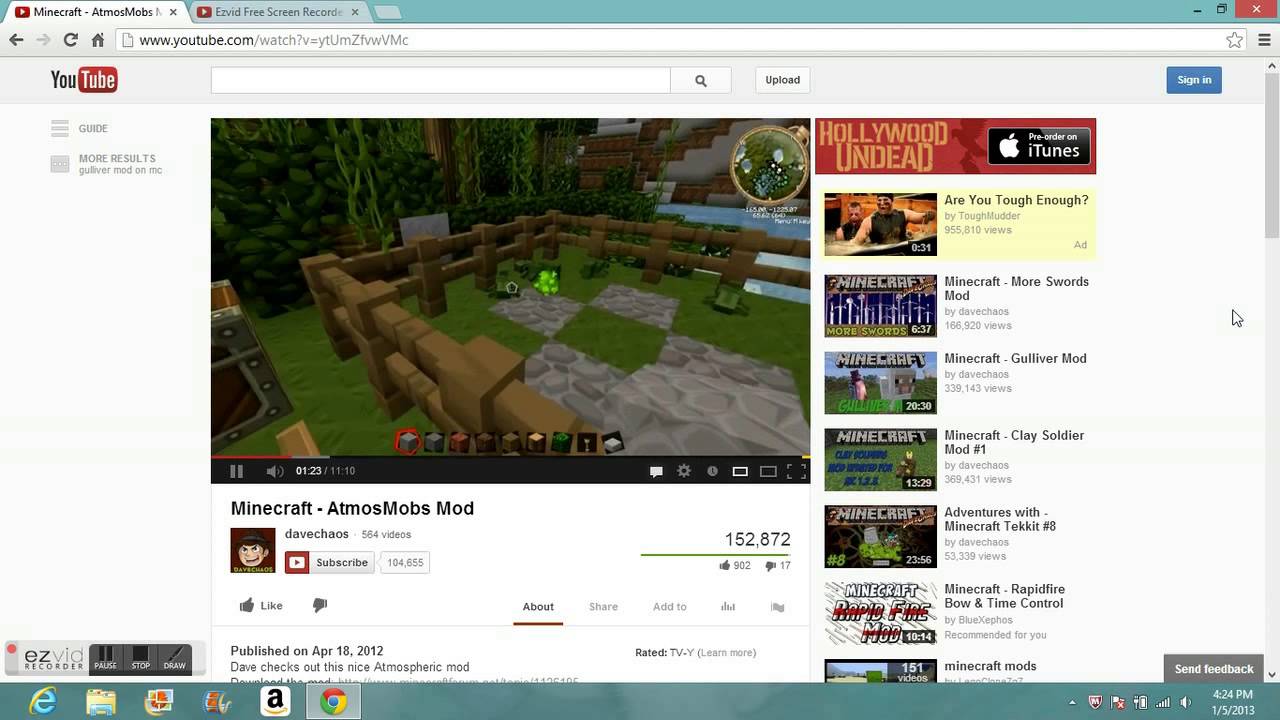Open Internet Explorer from taskbar
The image size is (1280, 720).
(43, 702)
